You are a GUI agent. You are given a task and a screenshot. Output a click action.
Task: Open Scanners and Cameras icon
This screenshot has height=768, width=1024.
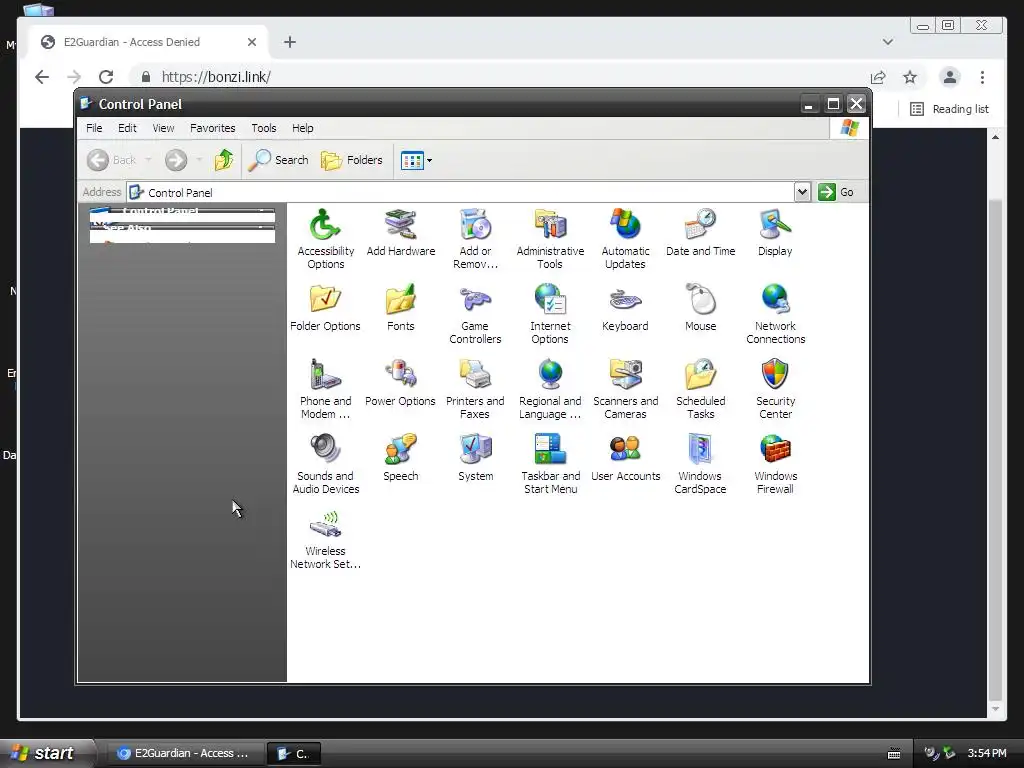625,389
